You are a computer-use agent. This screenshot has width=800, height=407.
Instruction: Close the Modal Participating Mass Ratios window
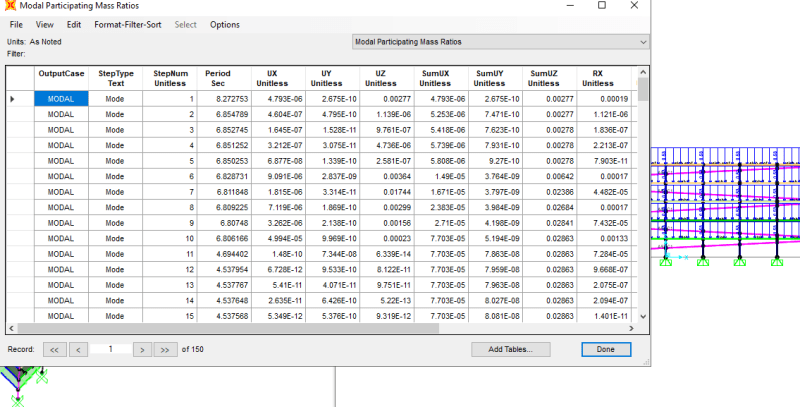(634, 6)
